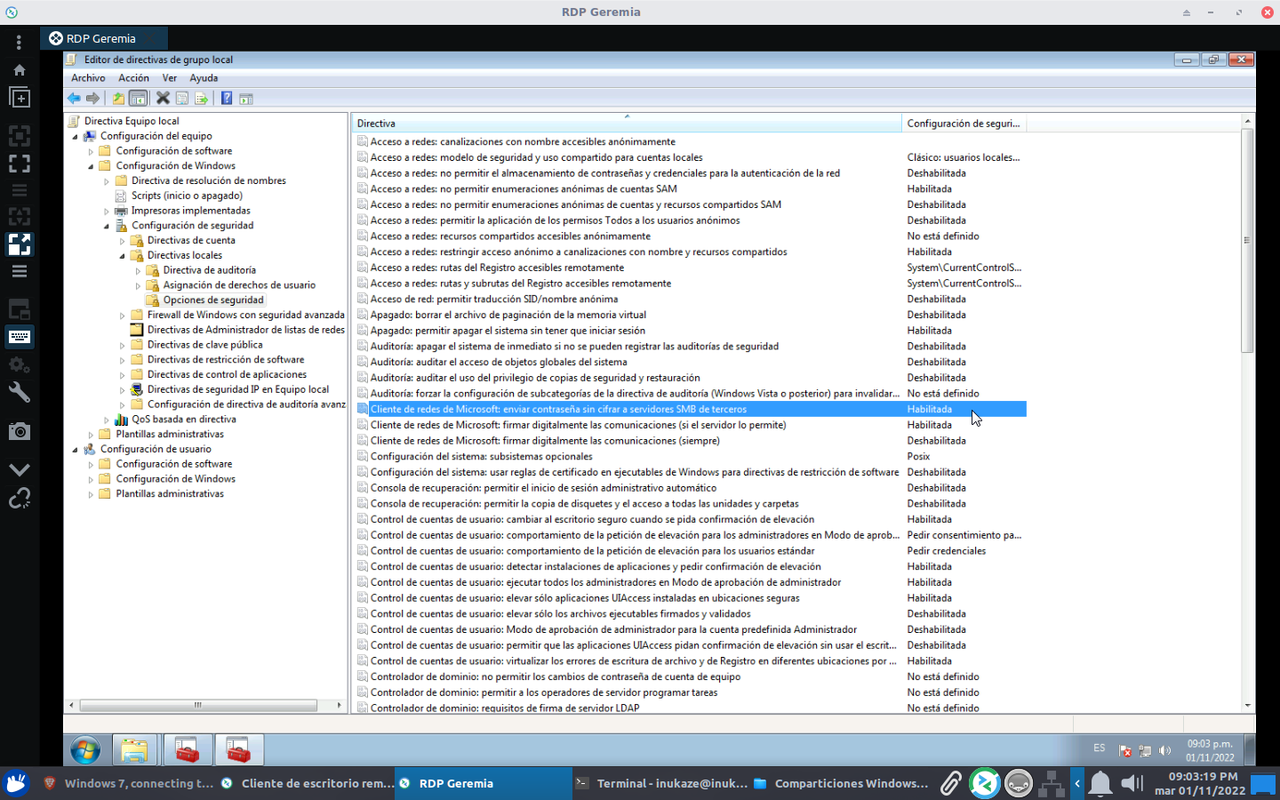Click the toggle fullscreen corner-brackets icon

tap(19, 162)
